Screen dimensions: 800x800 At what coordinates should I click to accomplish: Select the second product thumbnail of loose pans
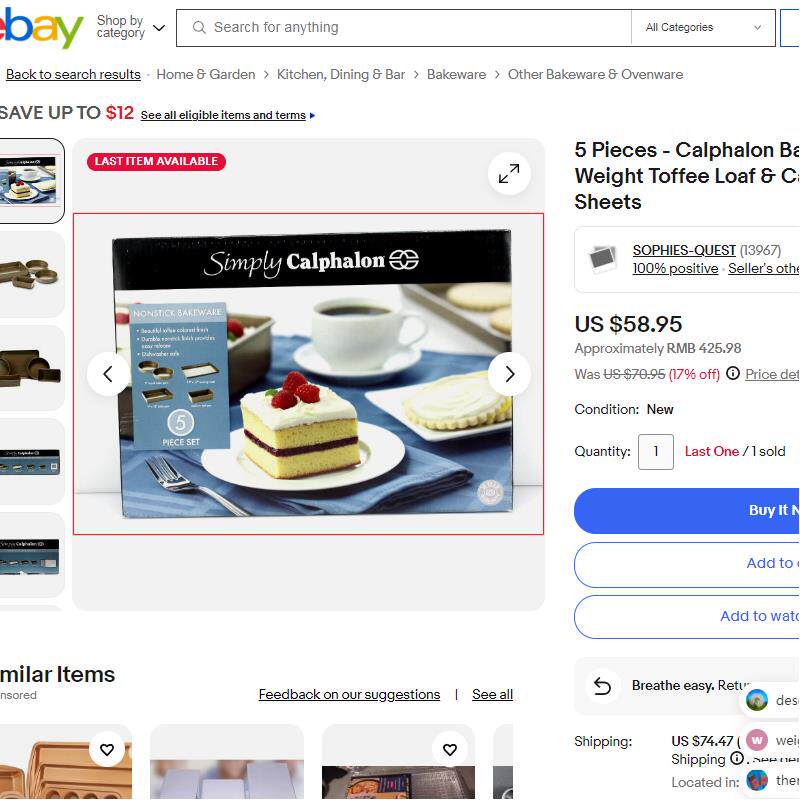click(x=31, y=274)
